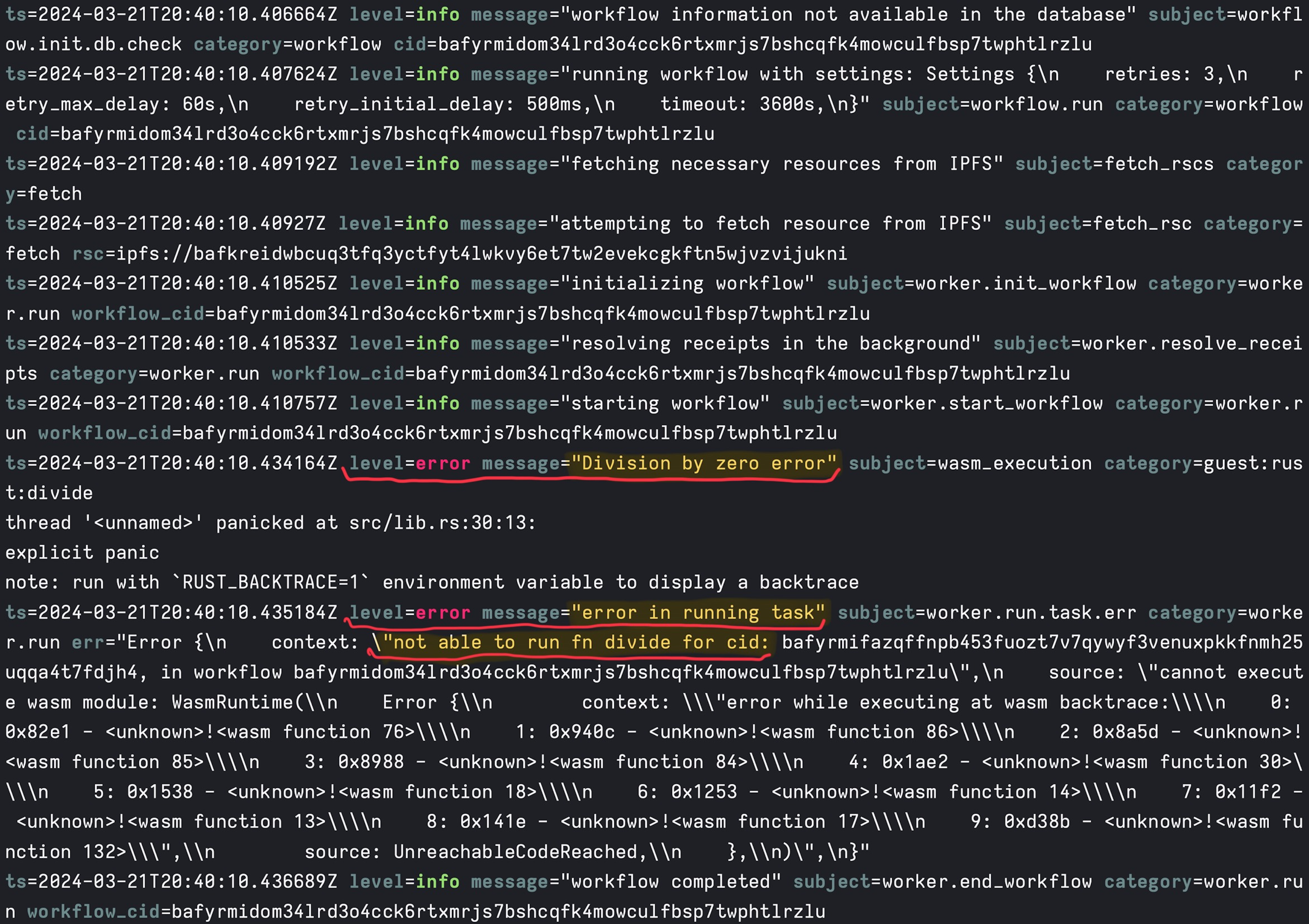This screenshot has width=1309, height=924.
Task: Click the src/lib.rs:30:13 panic location
Action: point(442,523)
